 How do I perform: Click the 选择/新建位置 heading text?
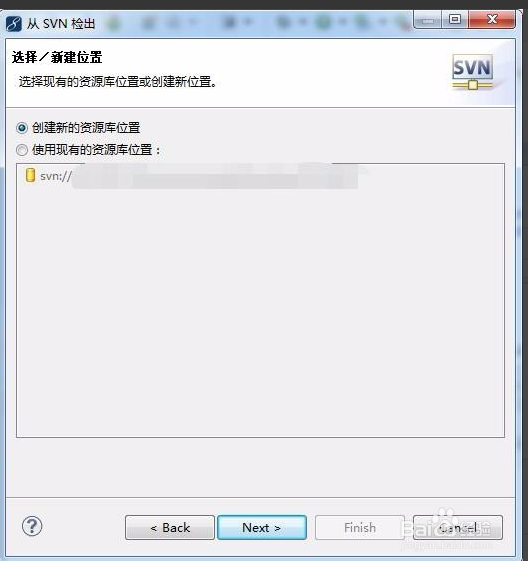pyautogui.click(x=57, y=57)
